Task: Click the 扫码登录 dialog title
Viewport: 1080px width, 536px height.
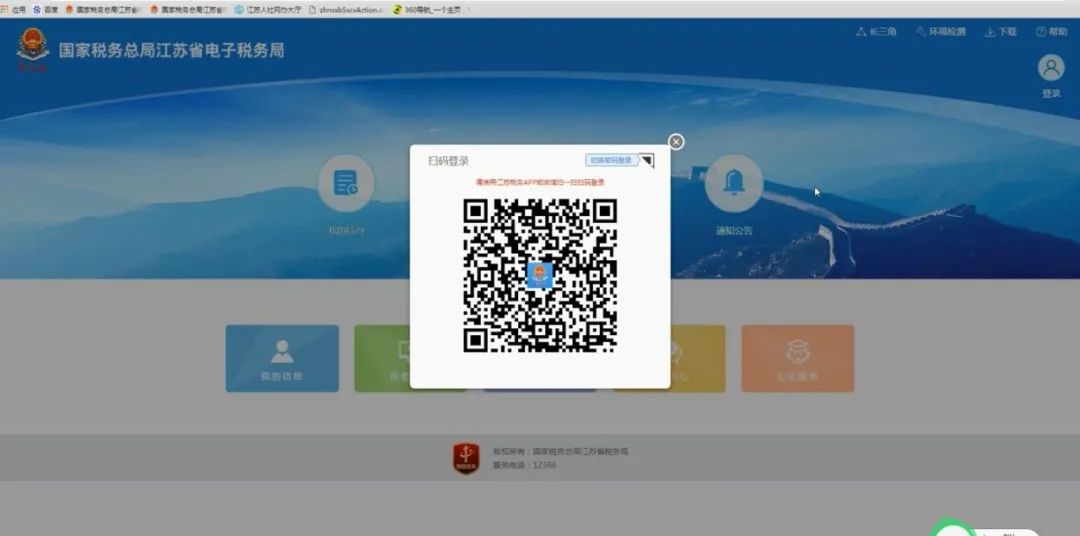Action: pyautogui.click(x=448, y=161)
